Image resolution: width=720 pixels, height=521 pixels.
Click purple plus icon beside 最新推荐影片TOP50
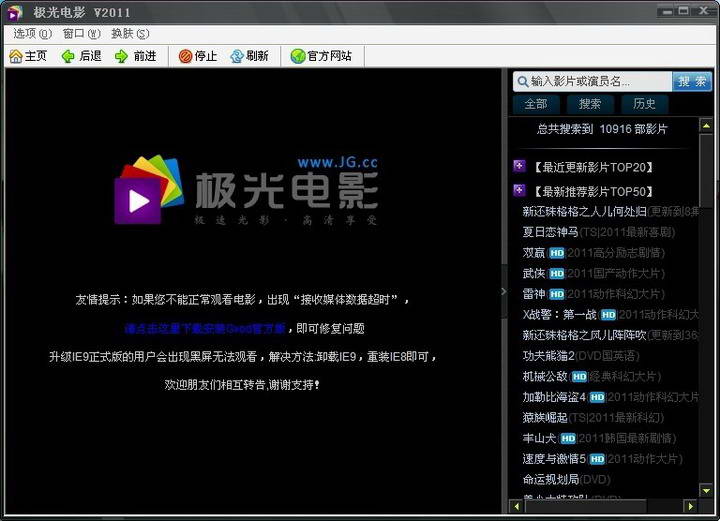tap(519, 190)
